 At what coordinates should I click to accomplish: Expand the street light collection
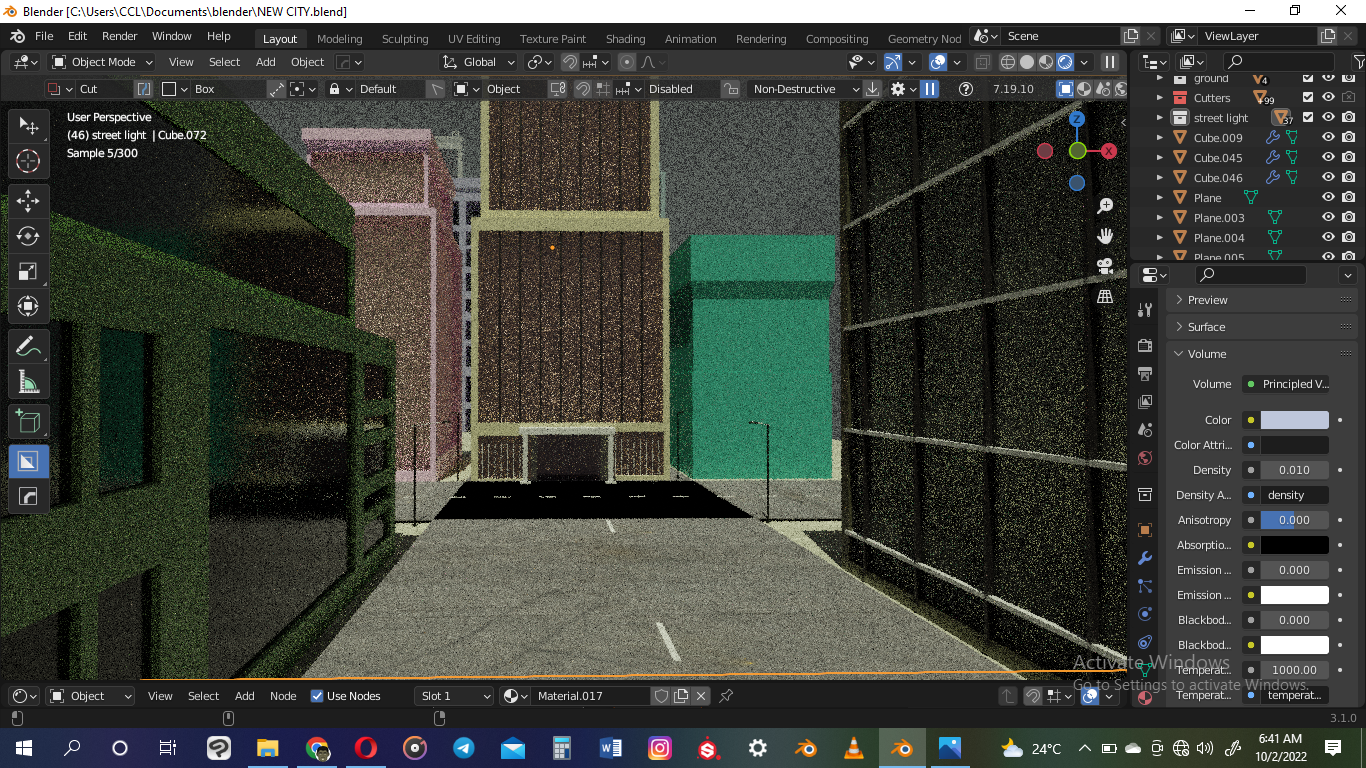1160,117
